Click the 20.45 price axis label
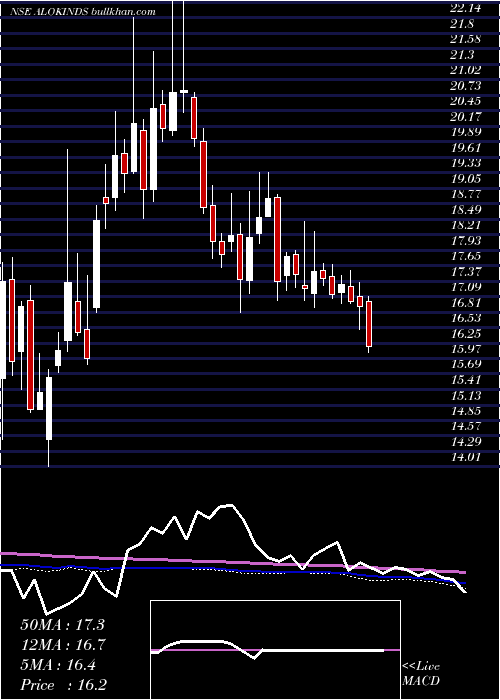Image resolution: width=500 pixels, height=700 pixels. [x=466, y=101]
